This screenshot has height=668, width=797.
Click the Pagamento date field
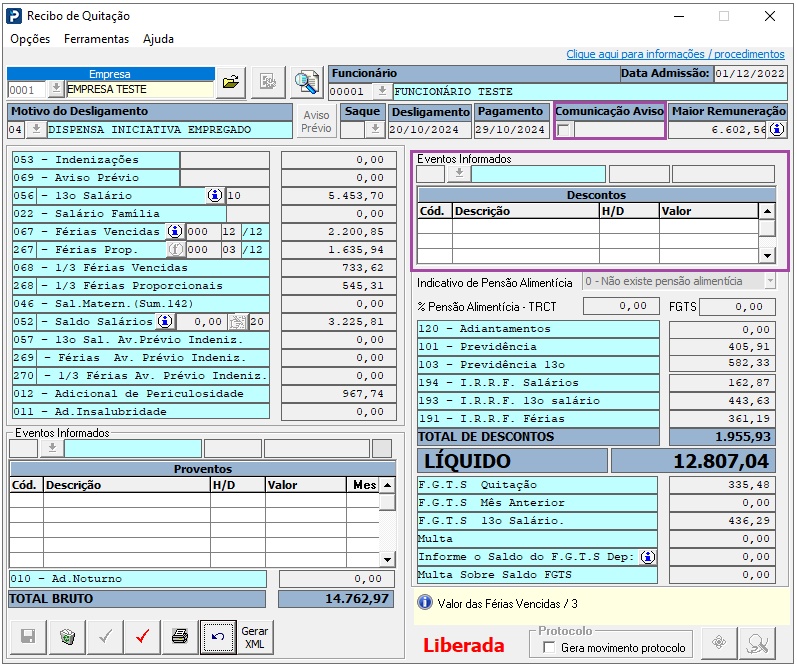(x=510, y=130)
